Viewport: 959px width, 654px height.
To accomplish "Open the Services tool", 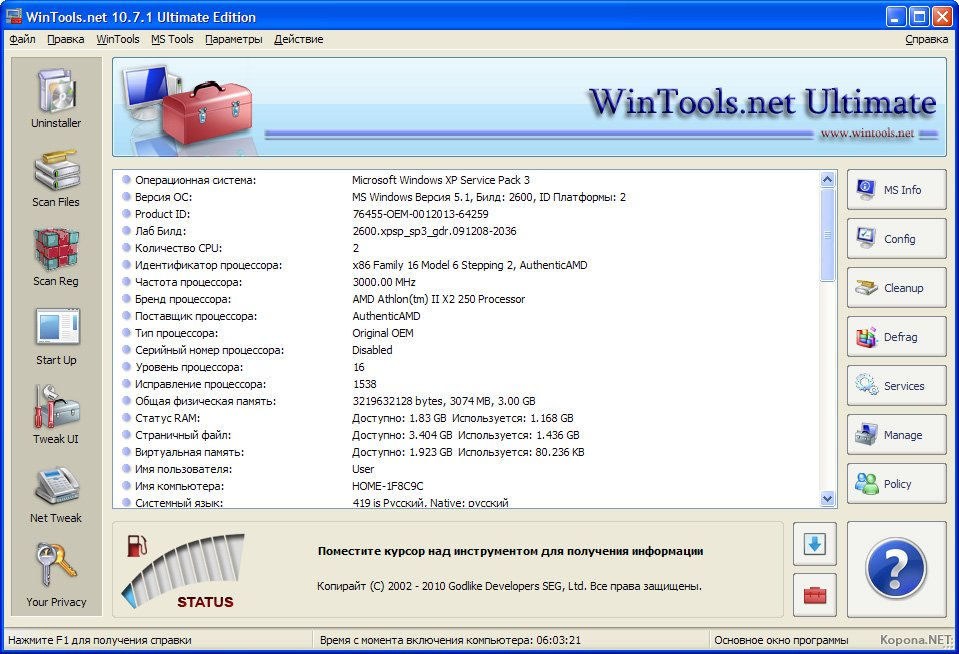I will (x=897, y=385).
